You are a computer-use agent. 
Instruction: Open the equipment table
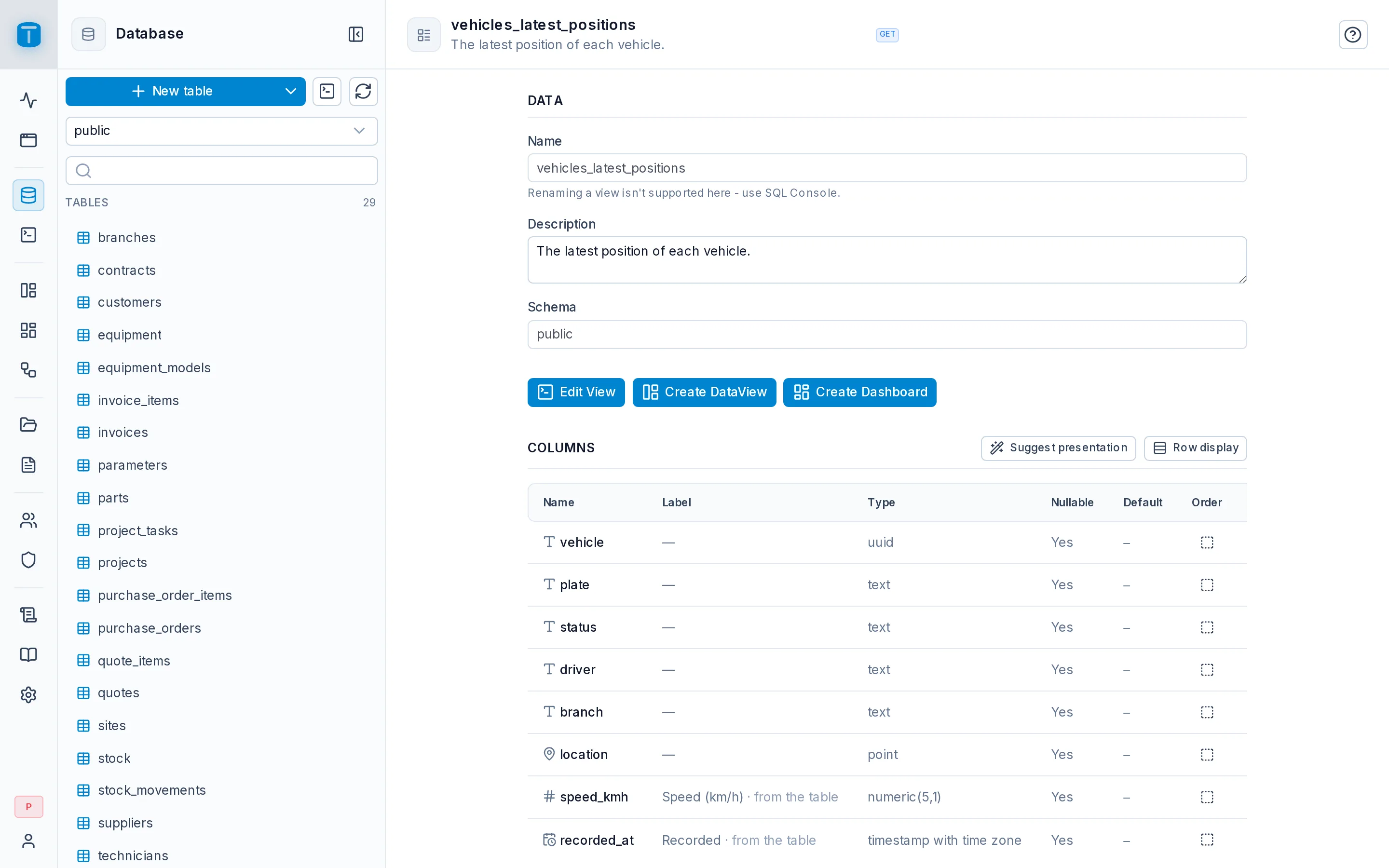coord(221,335)
